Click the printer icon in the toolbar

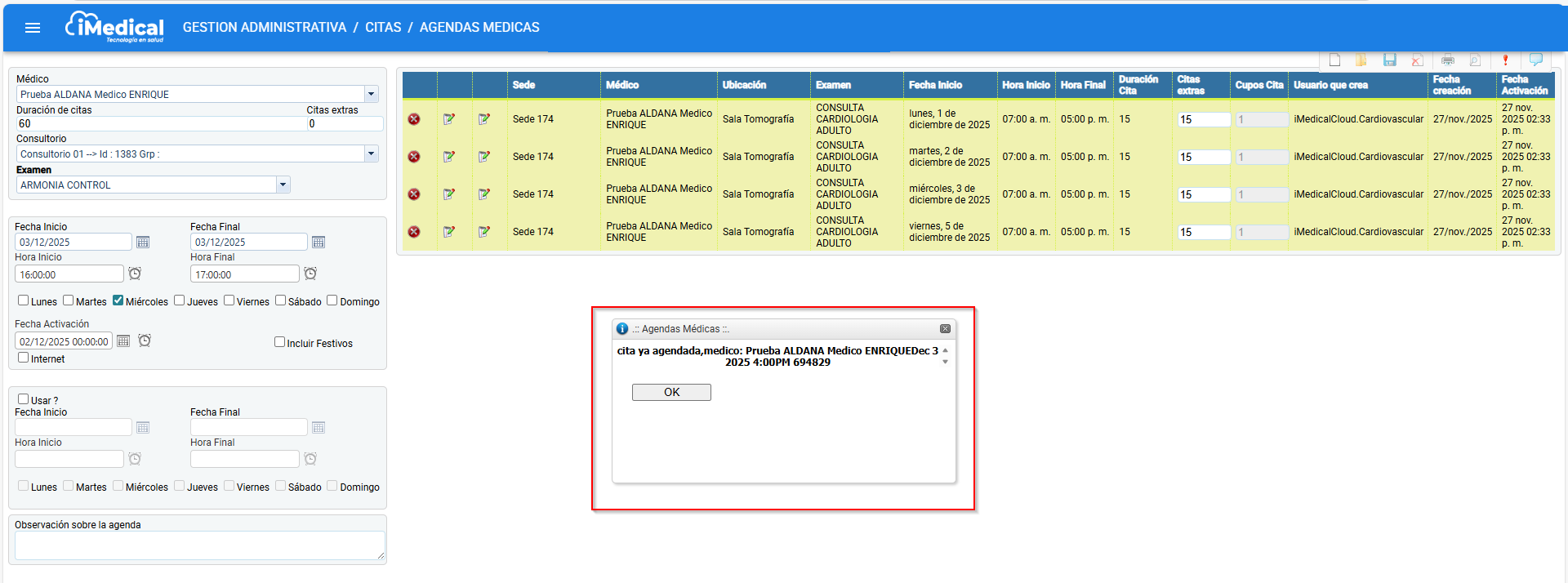point(1447,60)
